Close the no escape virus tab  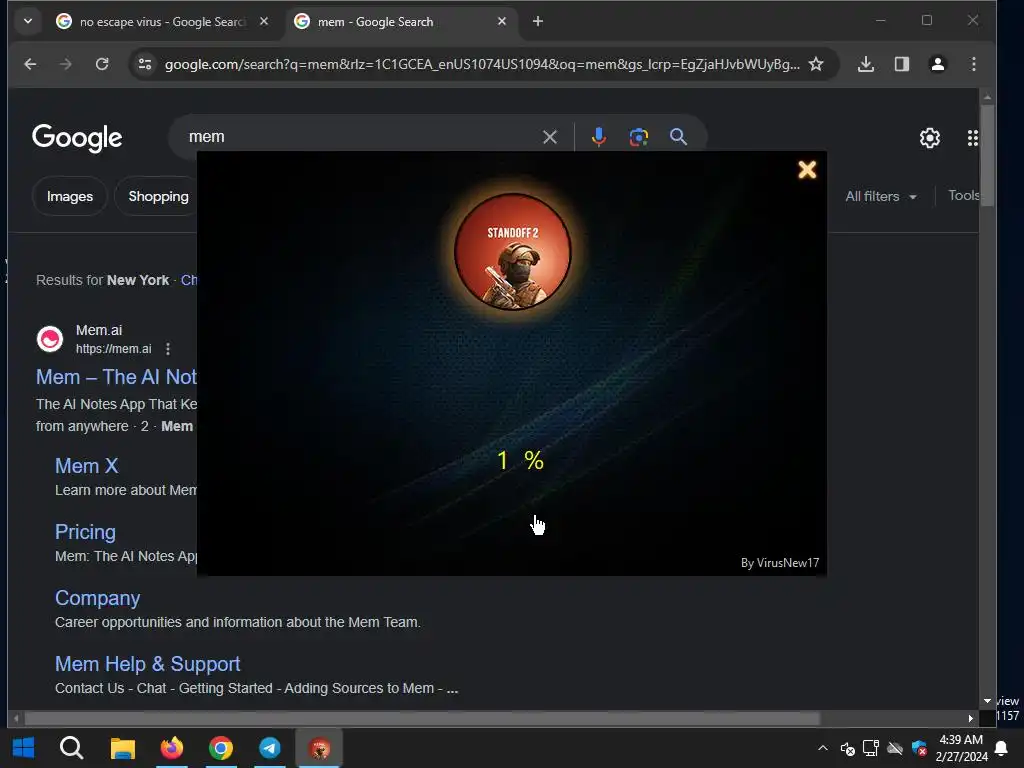pos(264,22)
